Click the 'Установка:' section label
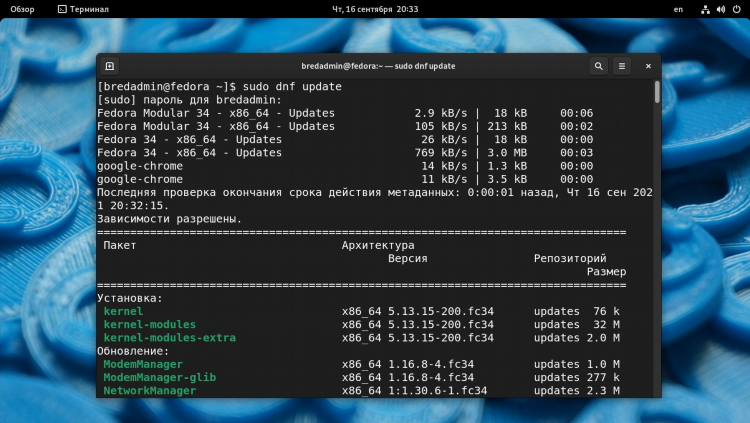Screen dimensions: 750x423 (130, 298)
